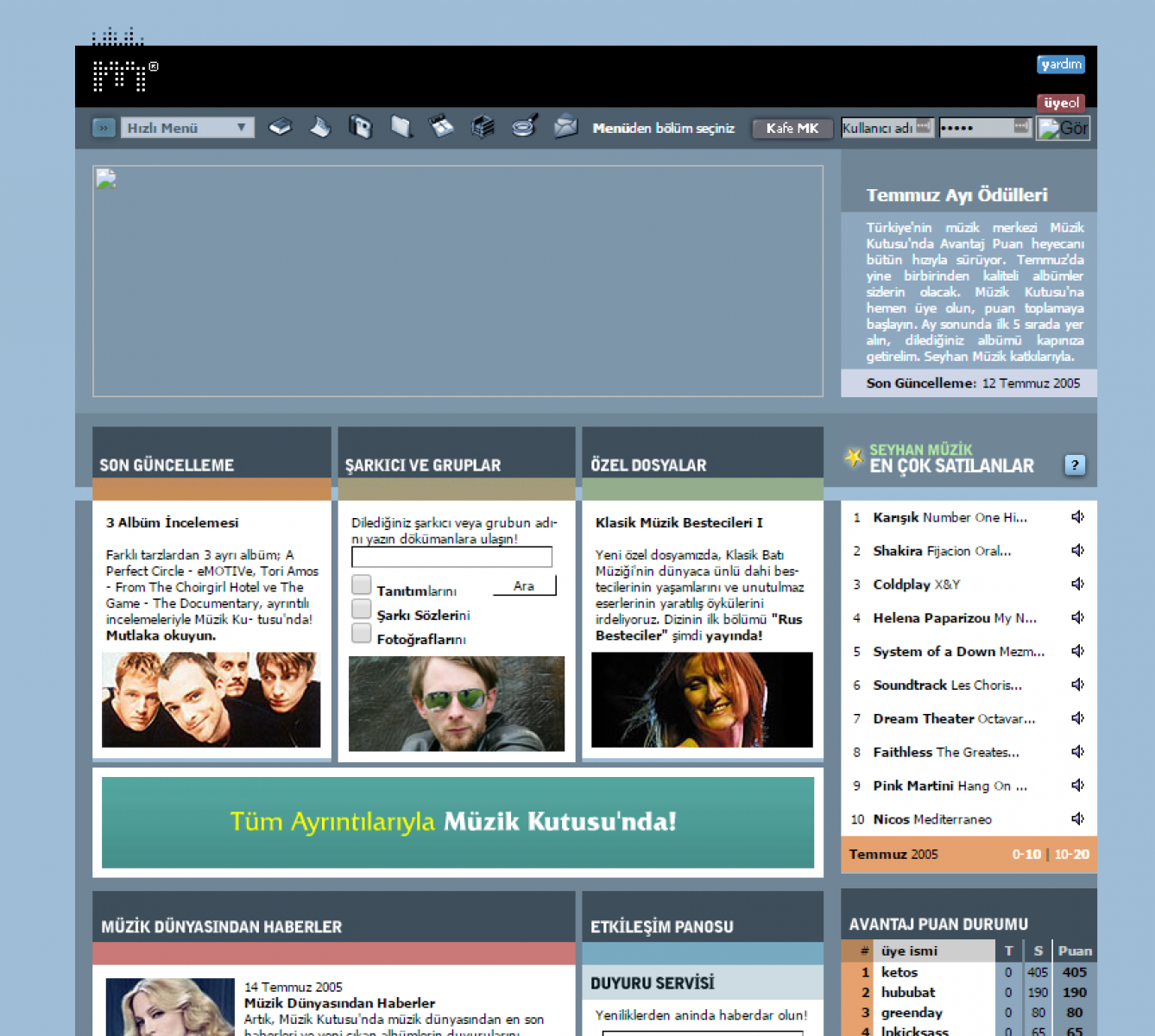Image resolution: width=1155 pixels, height=1036 pixels.
Task: Click the calendar icon in the toolbar
Action: point(442,127)
